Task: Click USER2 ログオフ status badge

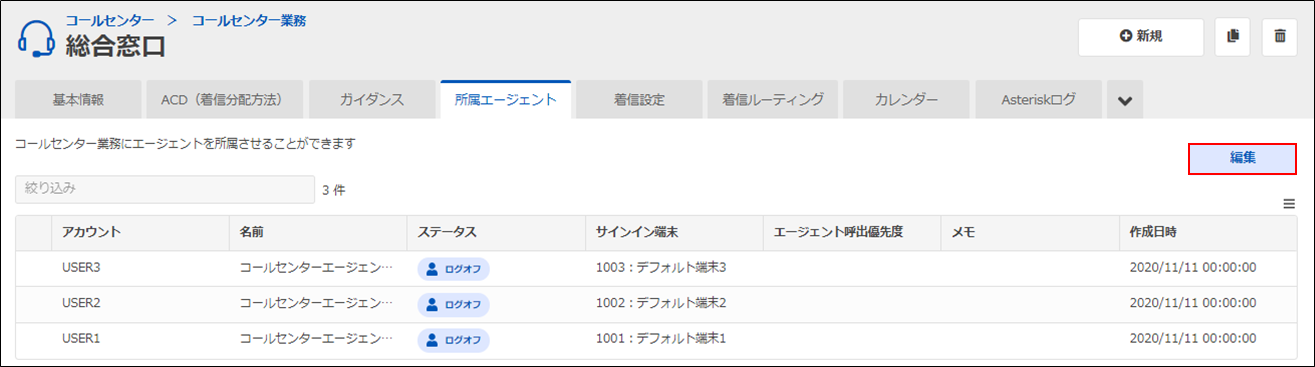Action: coord(453,304)
